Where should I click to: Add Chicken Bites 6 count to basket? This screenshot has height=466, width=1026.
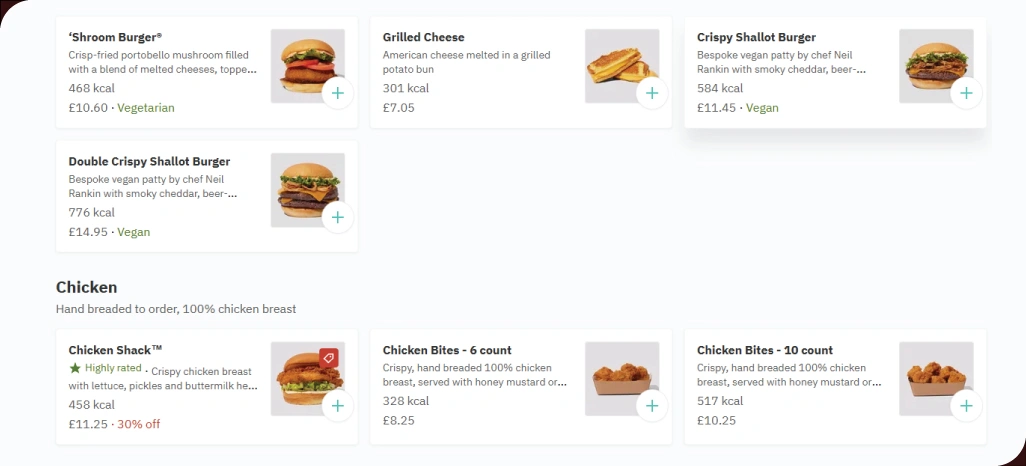[x=652, y=405]
